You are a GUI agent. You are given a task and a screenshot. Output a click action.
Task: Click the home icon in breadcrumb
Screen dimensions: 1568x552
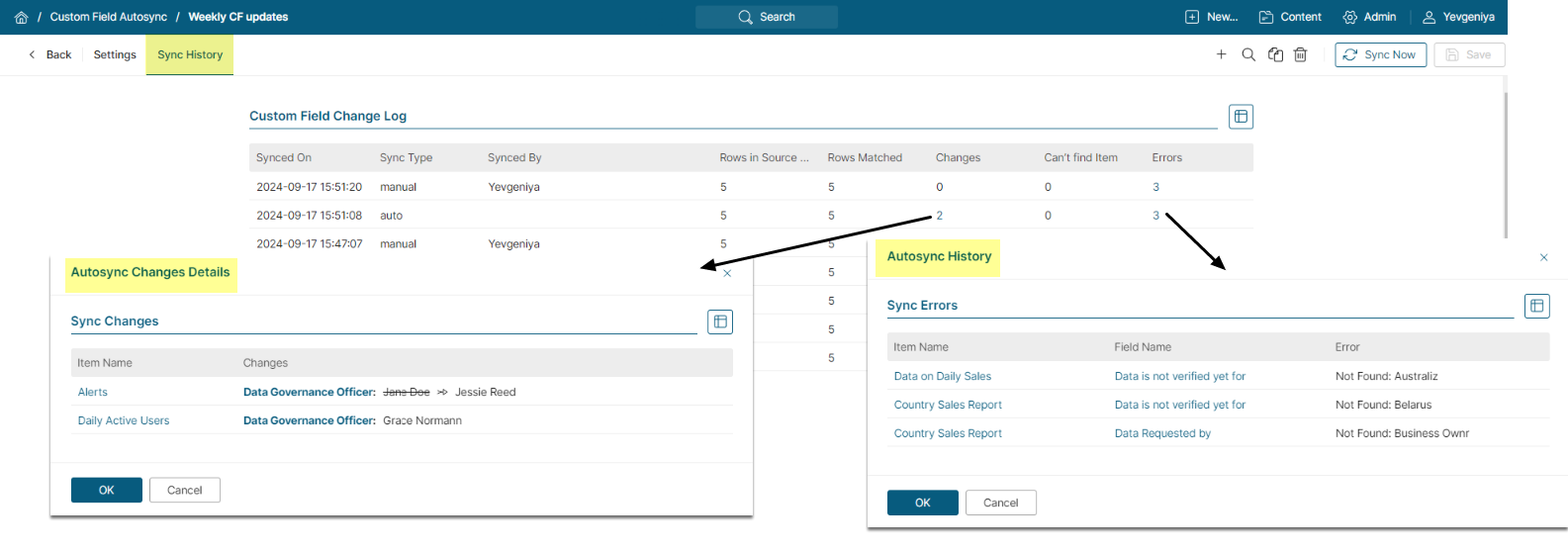[x=21, y=17]
